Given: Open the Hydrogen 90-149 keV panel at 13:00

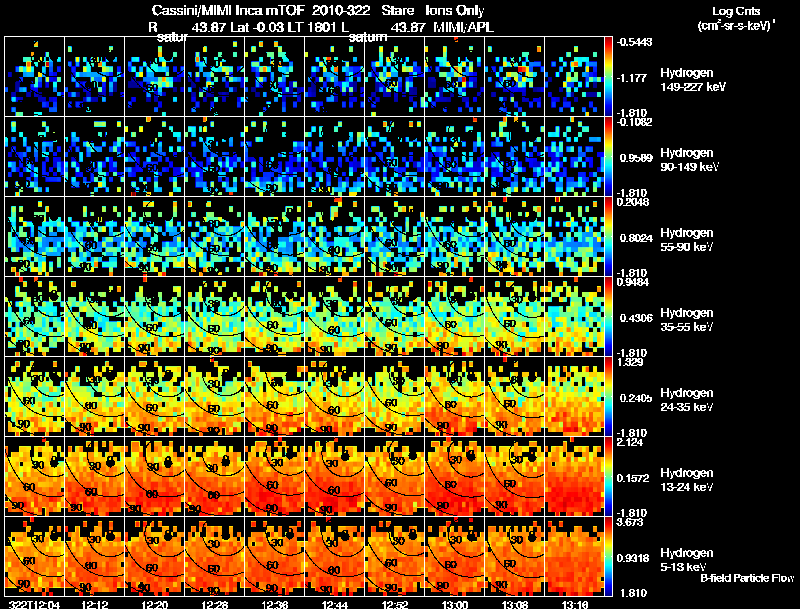Looking at the screenshot, I should [x=455, y=157].
